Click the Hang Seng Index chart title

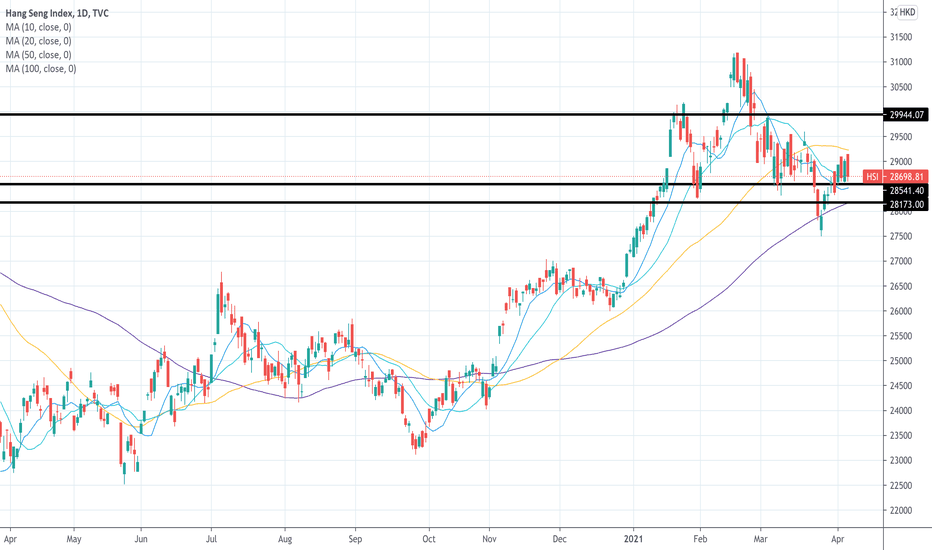[57, 13]
